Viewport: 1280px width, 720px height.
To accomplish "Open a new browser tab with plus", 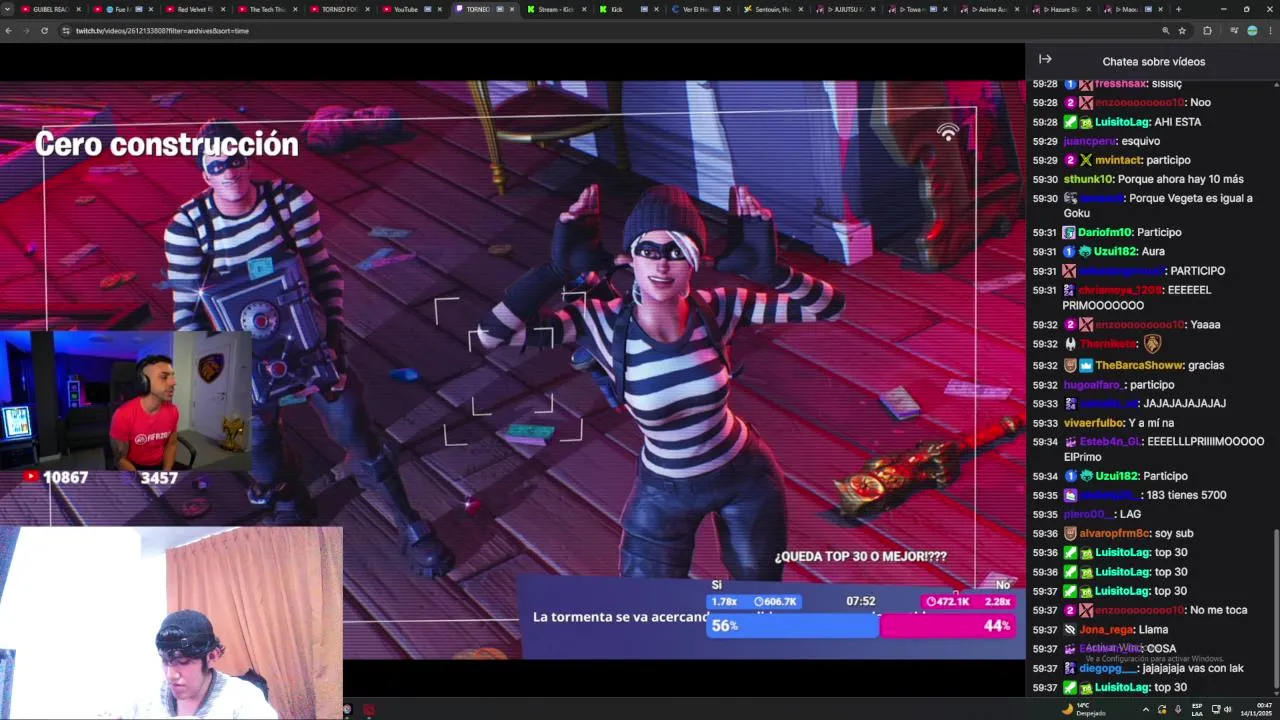I will pyautogui.click(x=1178, y=9).
